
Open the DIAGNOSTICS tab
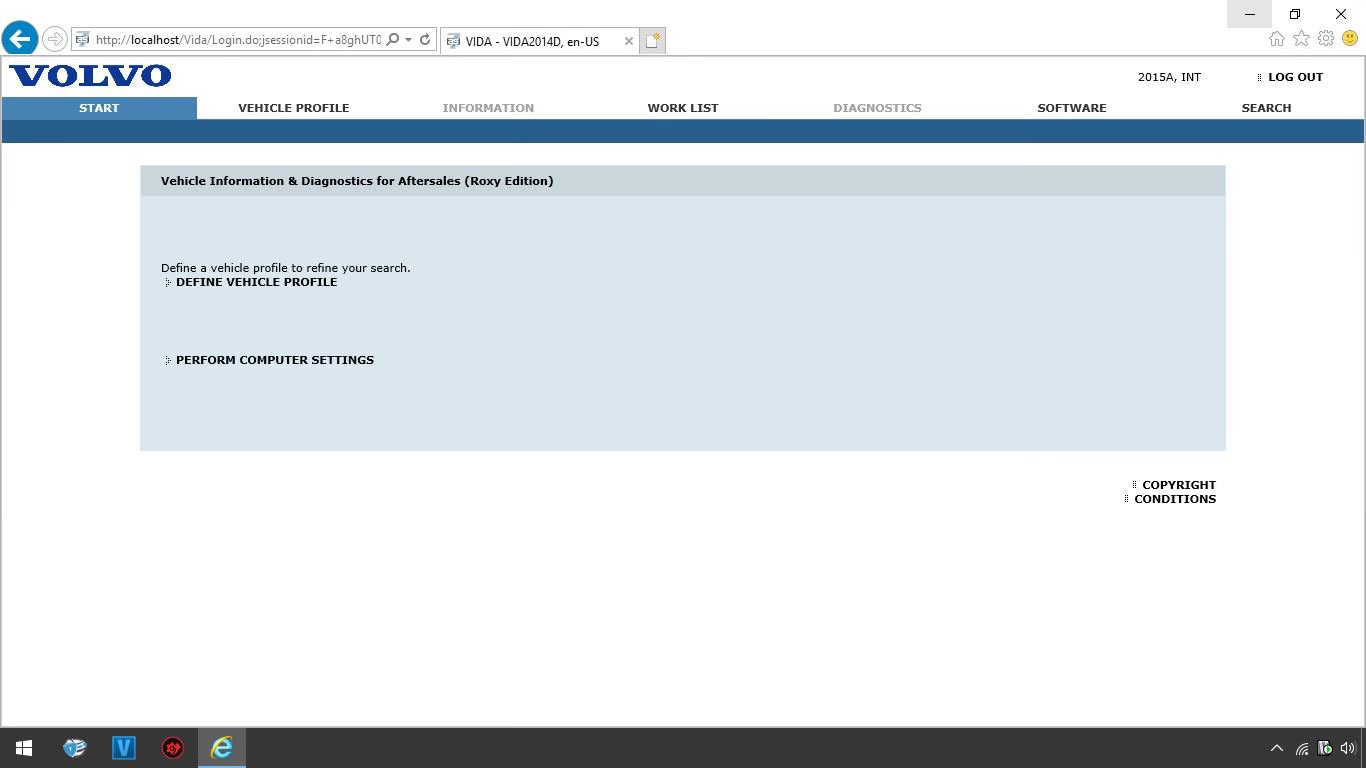(877, 108)
